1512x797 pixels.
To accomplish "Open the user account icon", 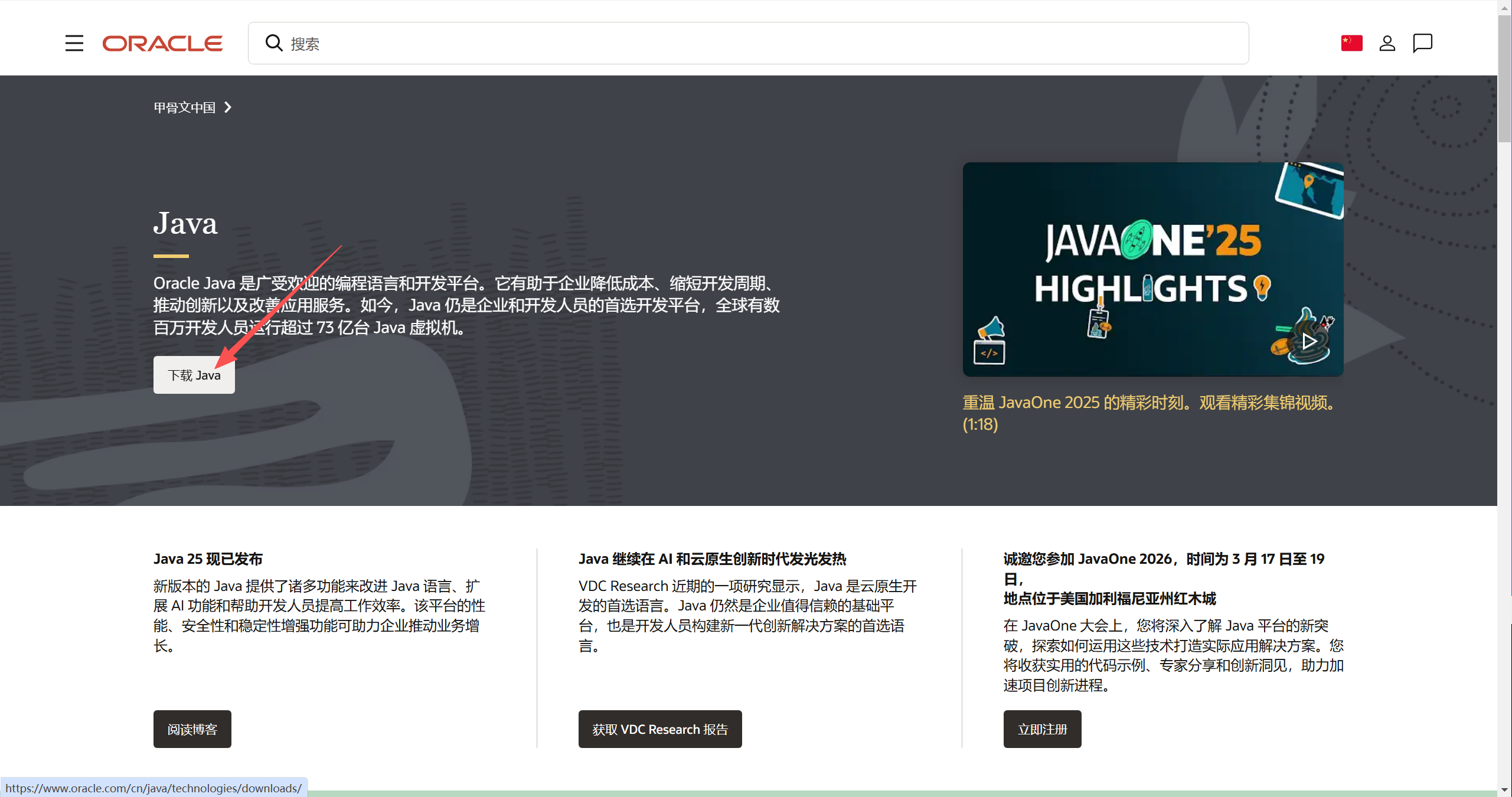I will tap(1387, 43).
